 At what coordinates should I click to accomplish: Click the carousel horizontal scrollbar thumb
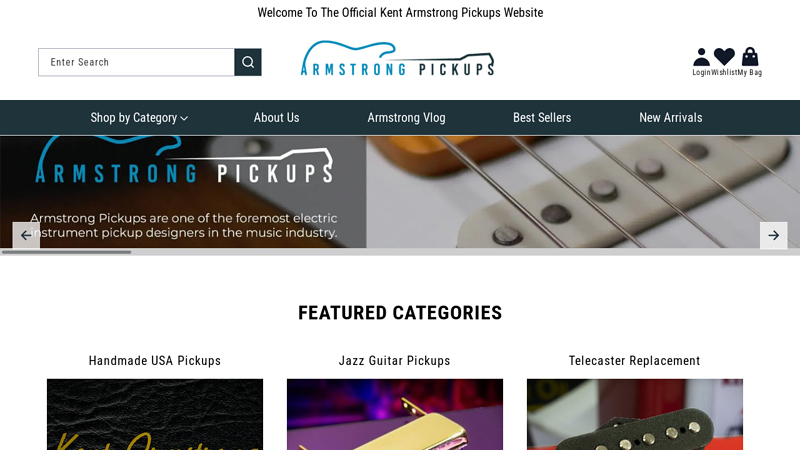pos(66,252)
